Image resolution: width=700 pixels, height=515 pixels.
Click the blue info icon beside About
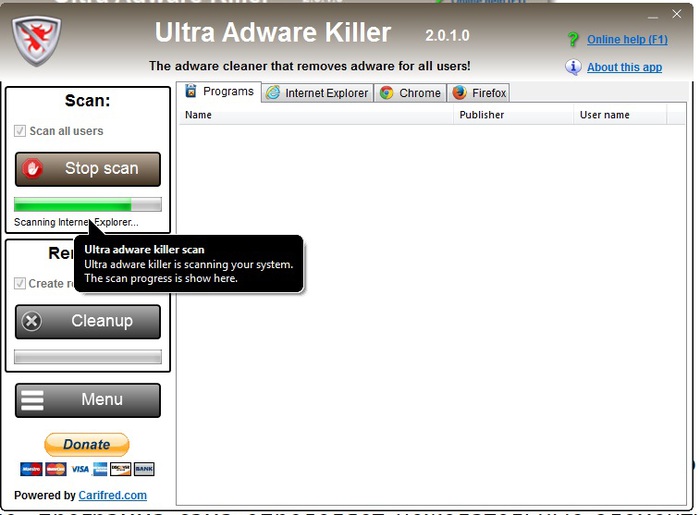pos(573,67)
